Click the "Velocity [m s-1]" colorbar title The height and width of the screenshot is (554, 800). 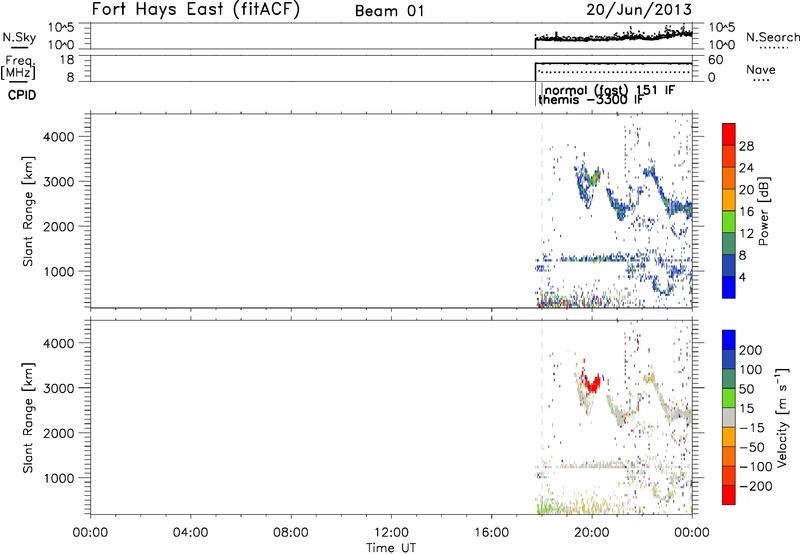pos(782,417)
